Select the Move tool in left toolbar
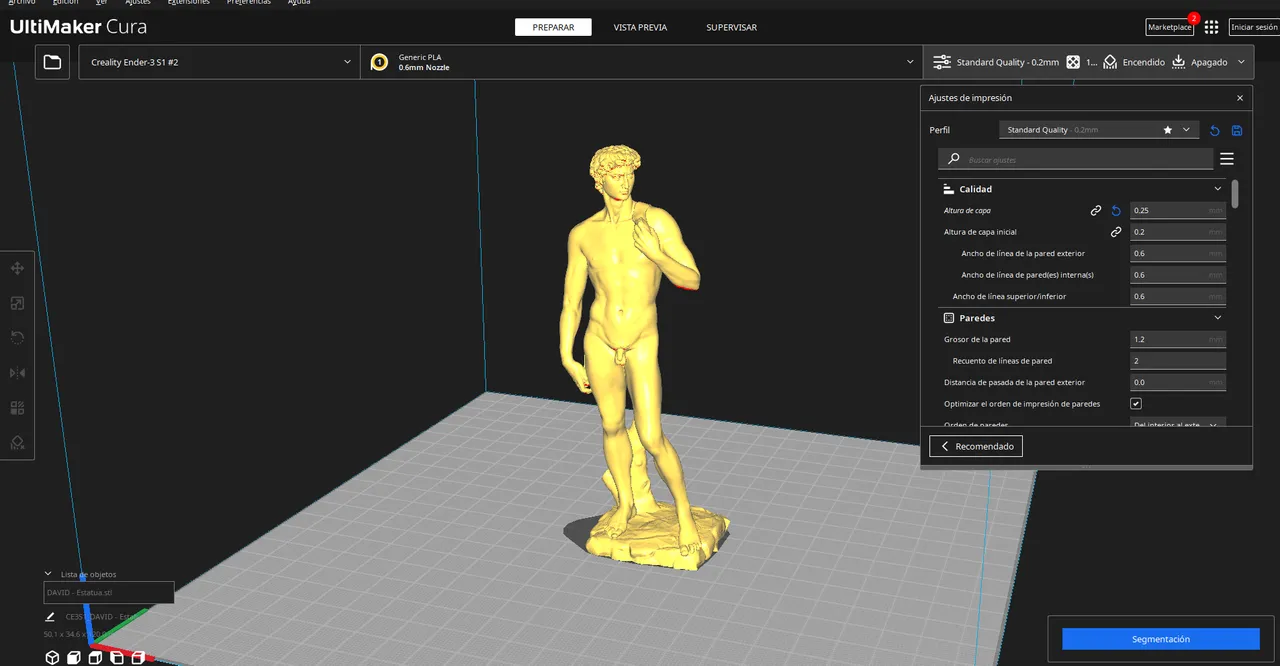 [x=17, y=268]
